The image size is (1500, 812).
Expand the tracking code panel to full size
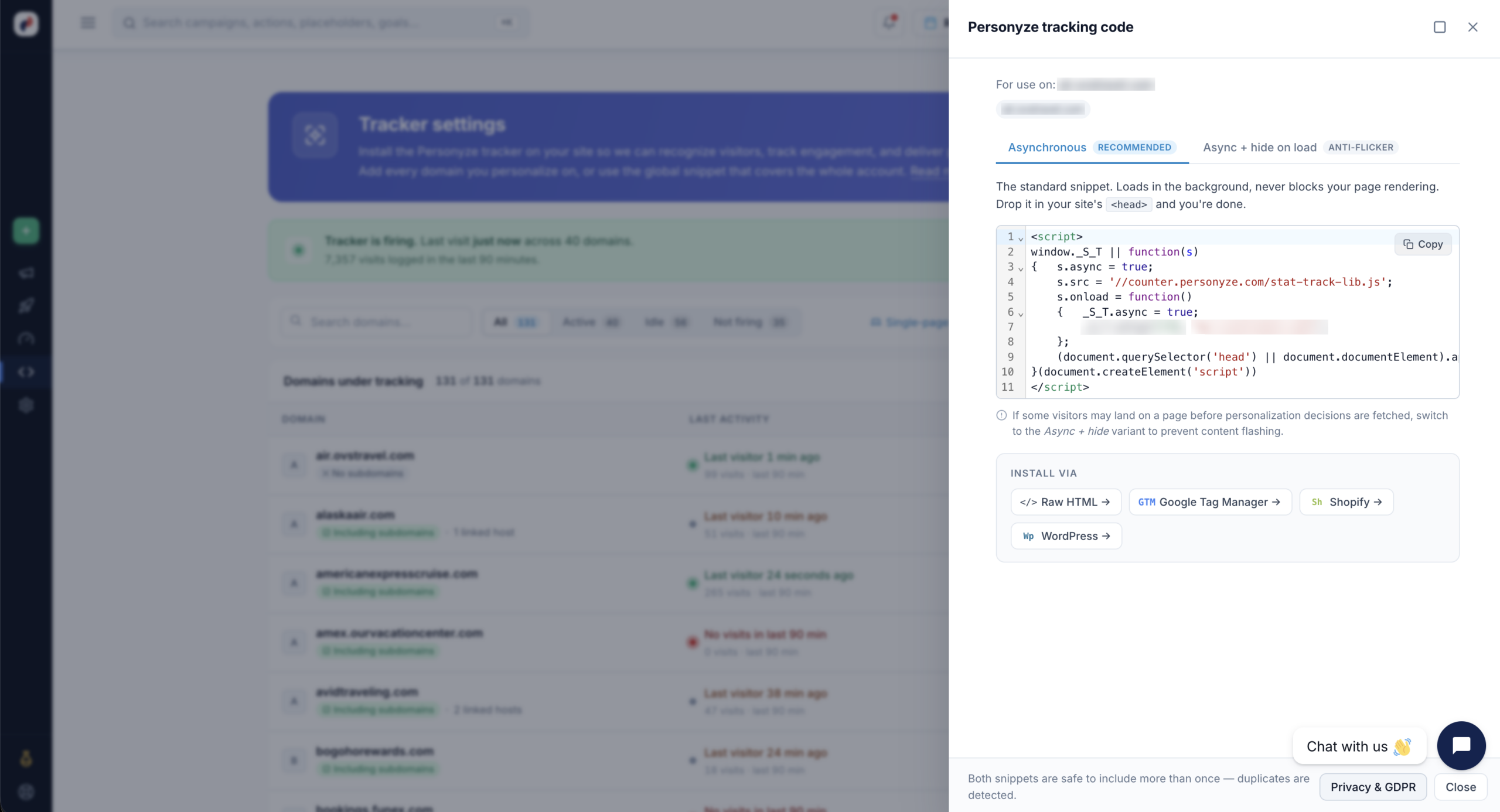pos(1440,27)
